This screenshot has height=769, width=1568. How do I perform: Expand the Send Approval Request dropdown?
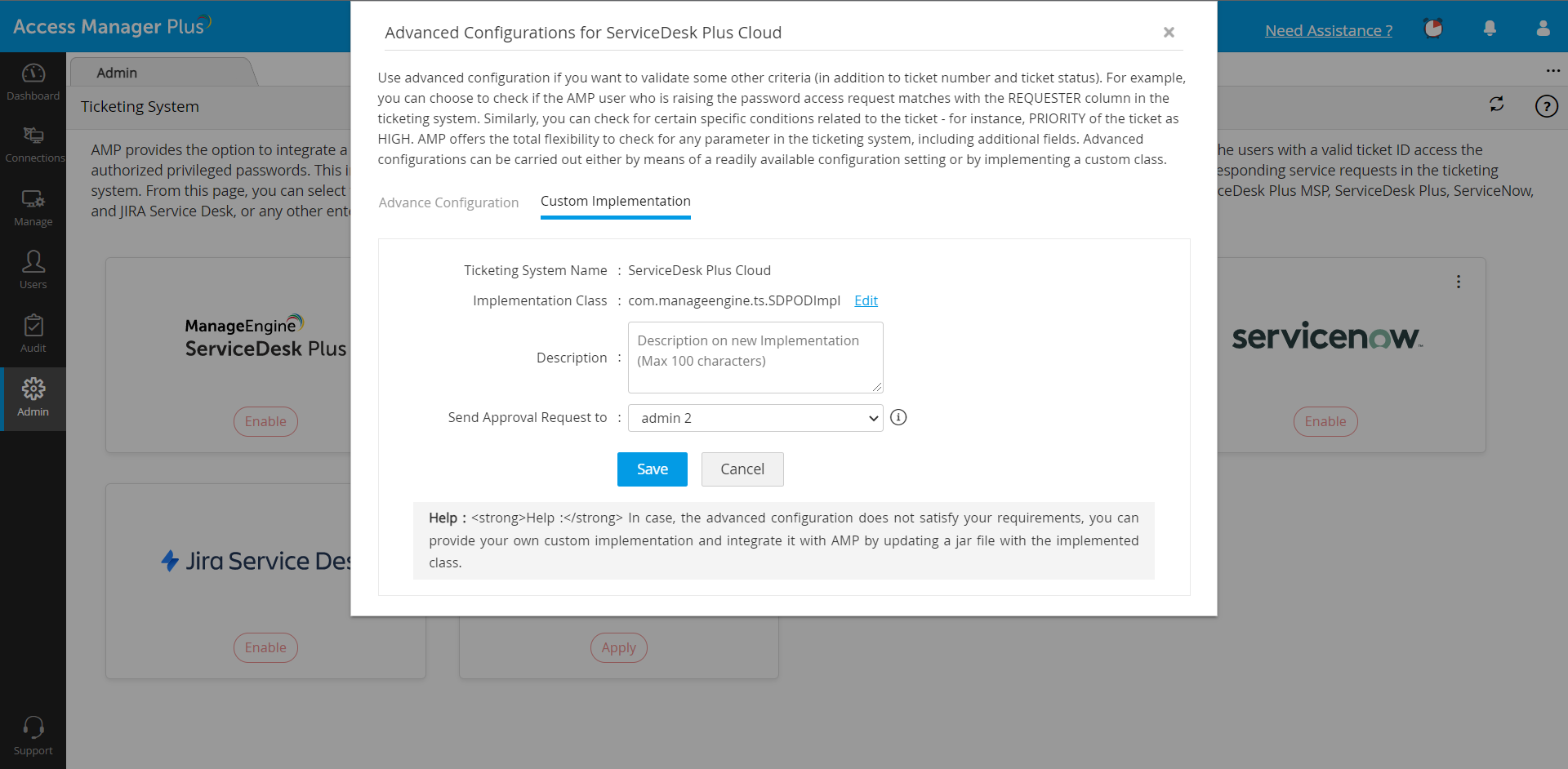tap(755, 418)
